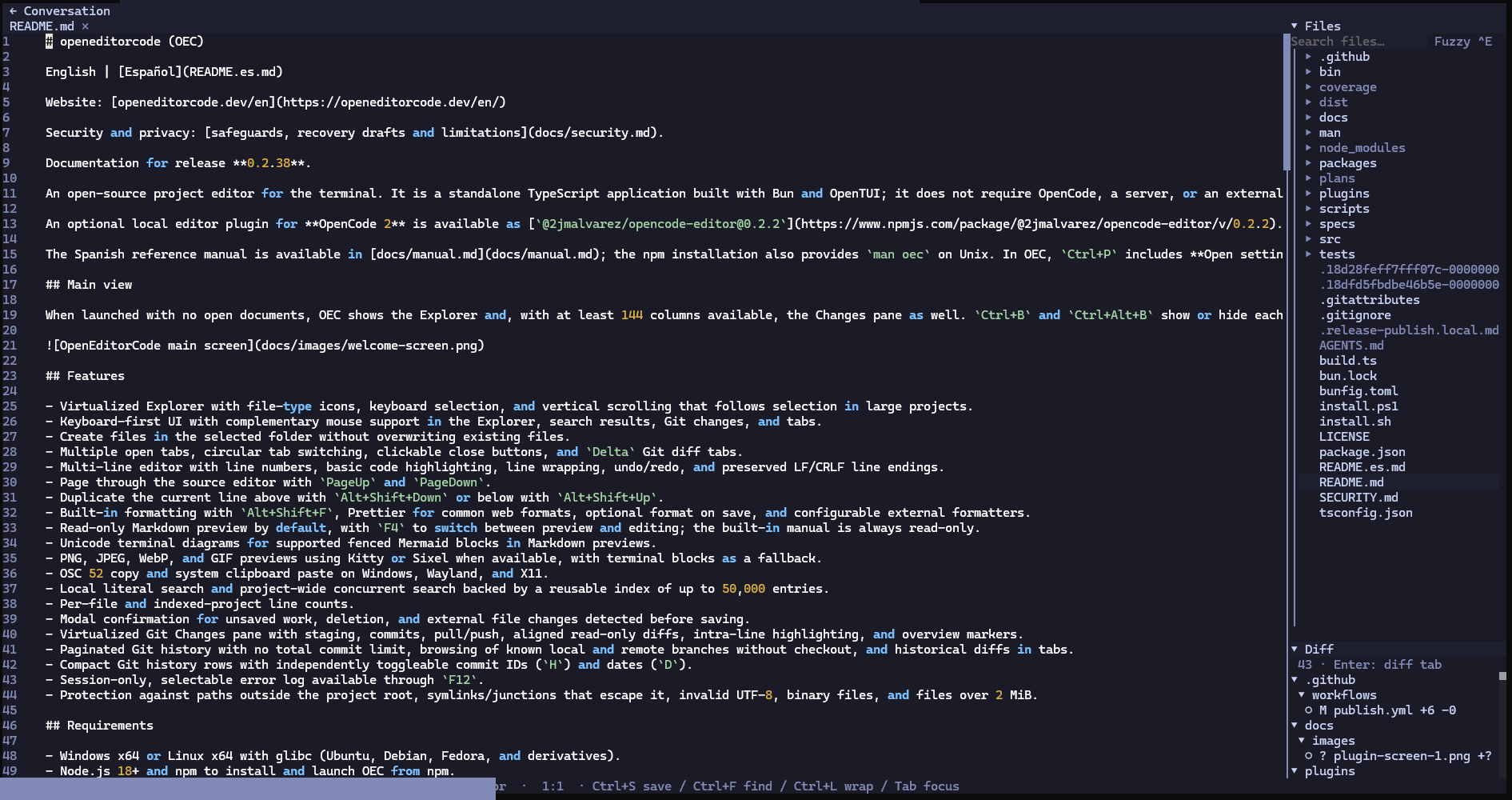The width and height of the screenshot is (1512, 800).
Task: Open LICENSE file
Action: pos(1344,437)
